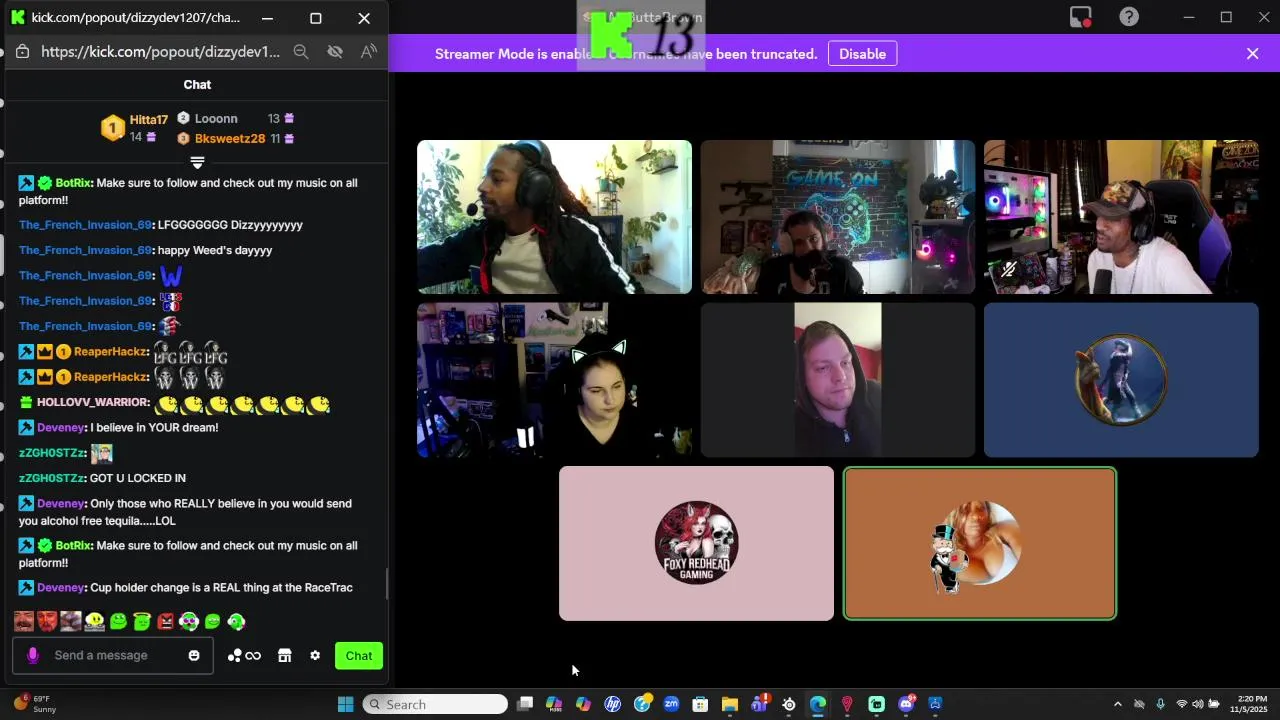This screenshot has width=1280, height=720.
Task: Open Zoom from the taskbar
Action: [671, 704]
